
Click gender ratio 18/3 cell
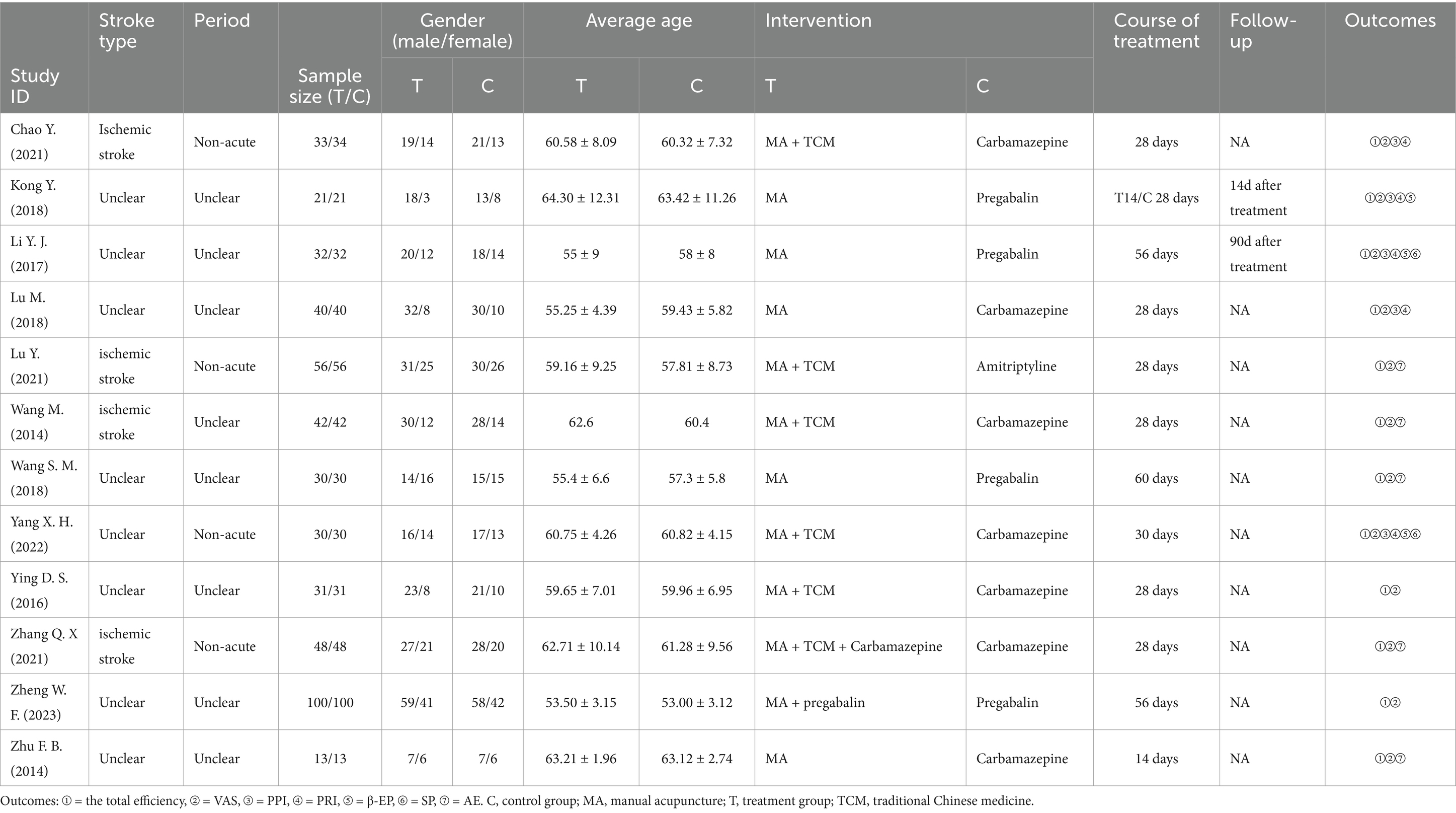(417, 198)
